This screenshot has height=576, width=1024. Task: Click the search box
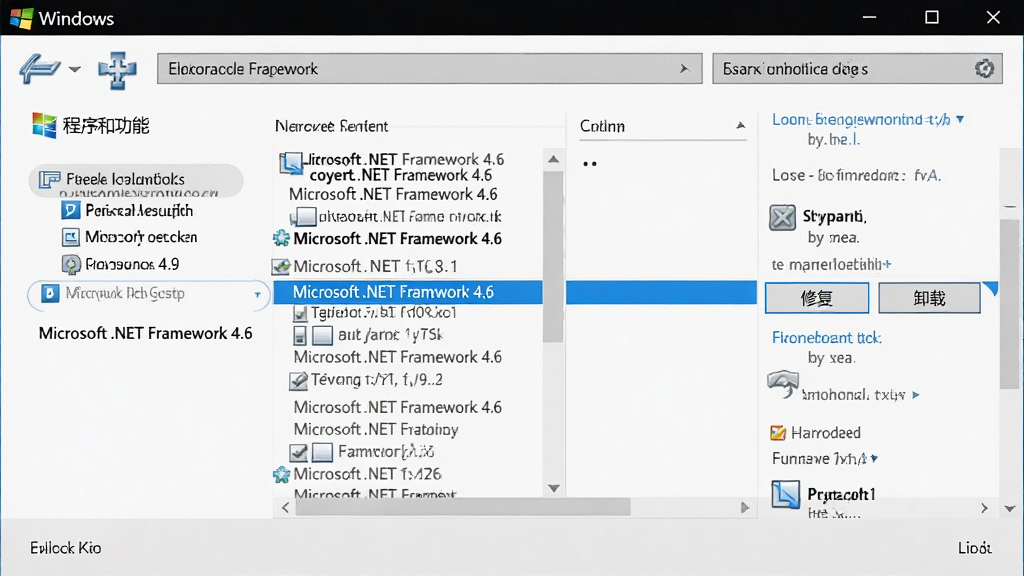[x=857, y=69]
